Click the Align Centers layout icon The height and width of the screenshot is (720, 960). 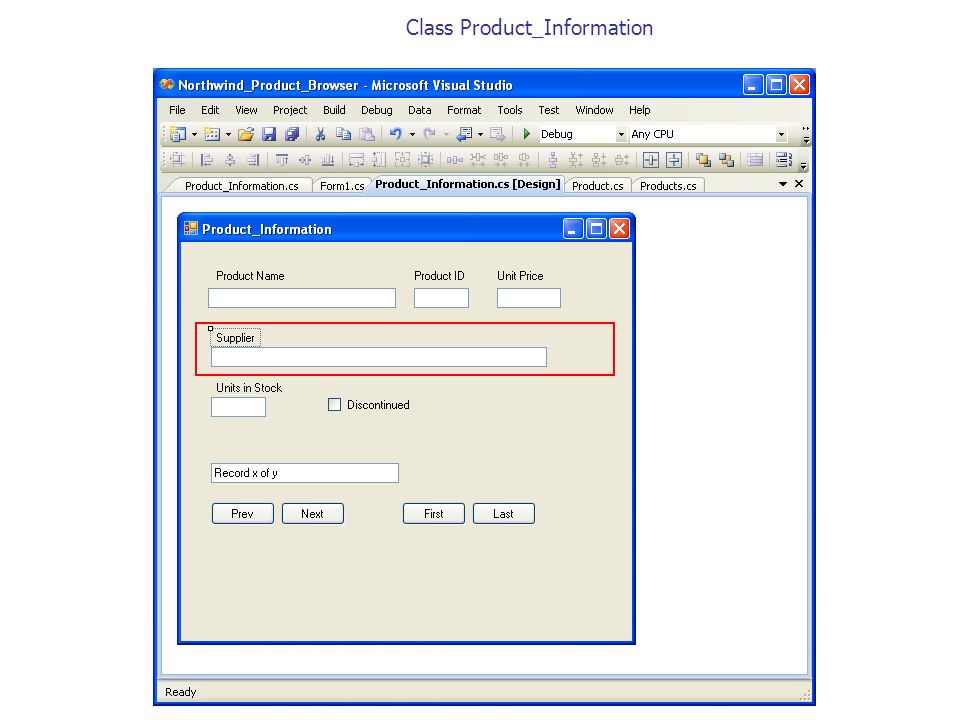[230, 160]
